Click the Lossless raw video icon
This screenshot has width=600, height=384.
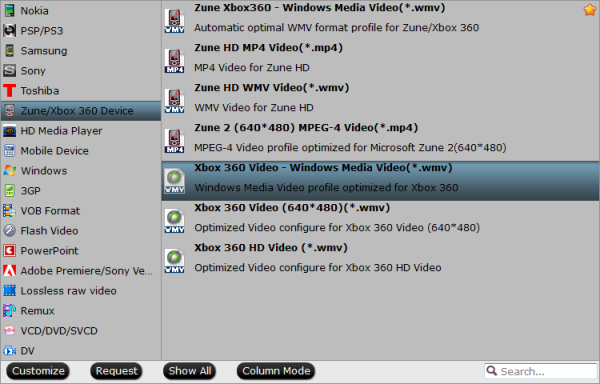tap(9, 291)
